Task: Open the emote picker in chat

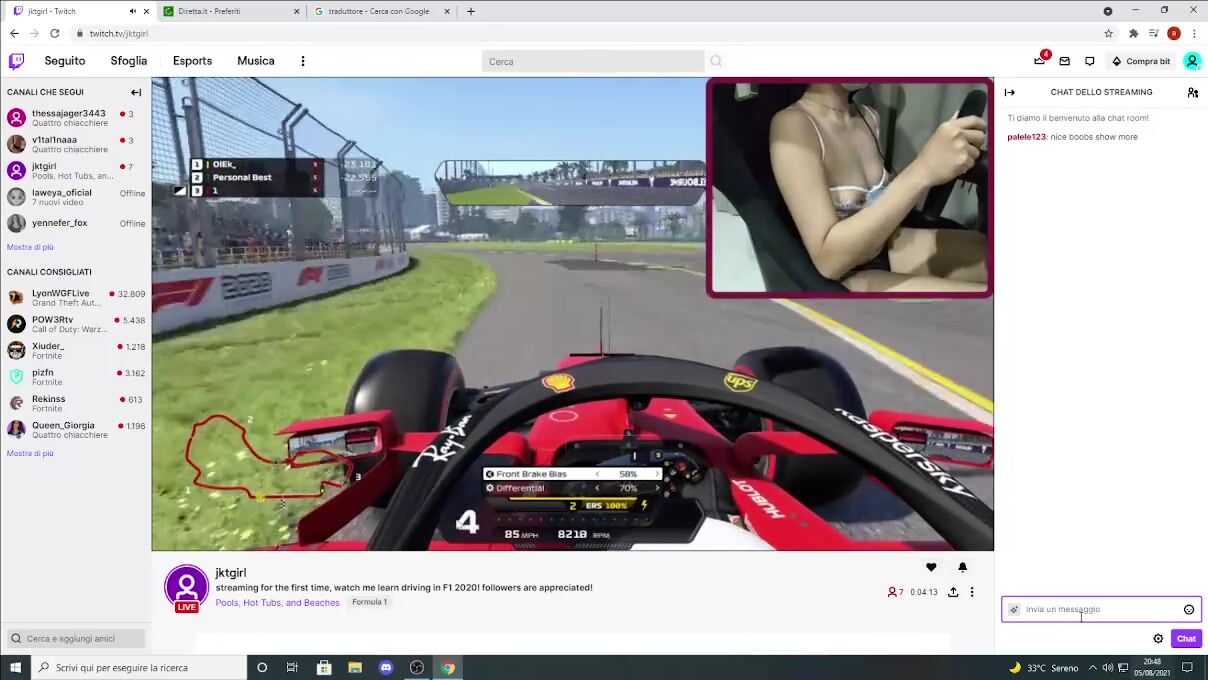Action: point(1189,609)
